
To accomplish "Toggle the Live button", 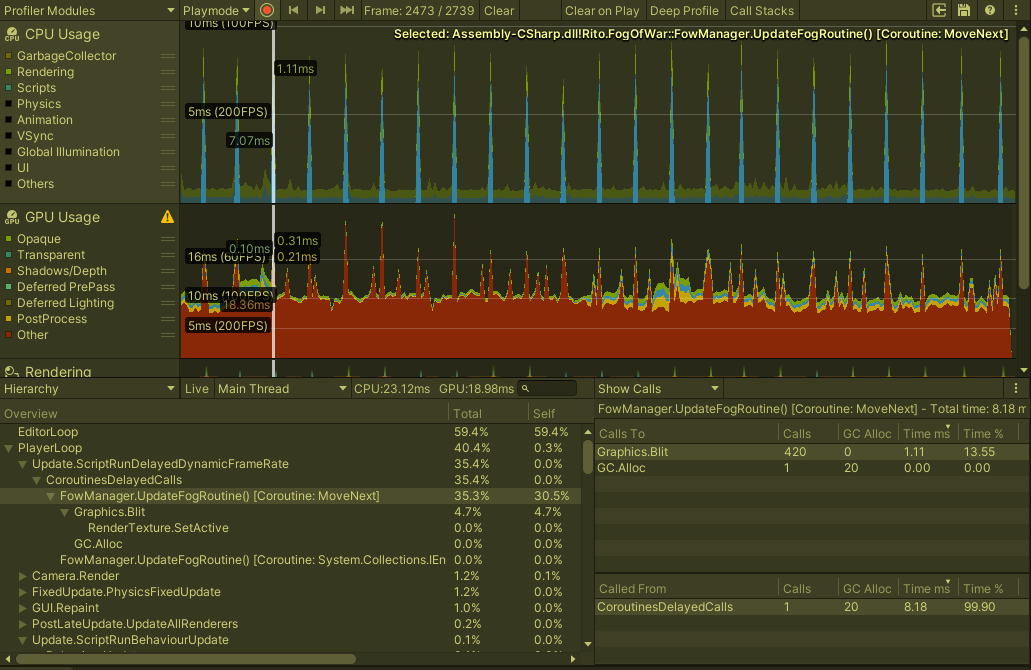I will [197, 389].
